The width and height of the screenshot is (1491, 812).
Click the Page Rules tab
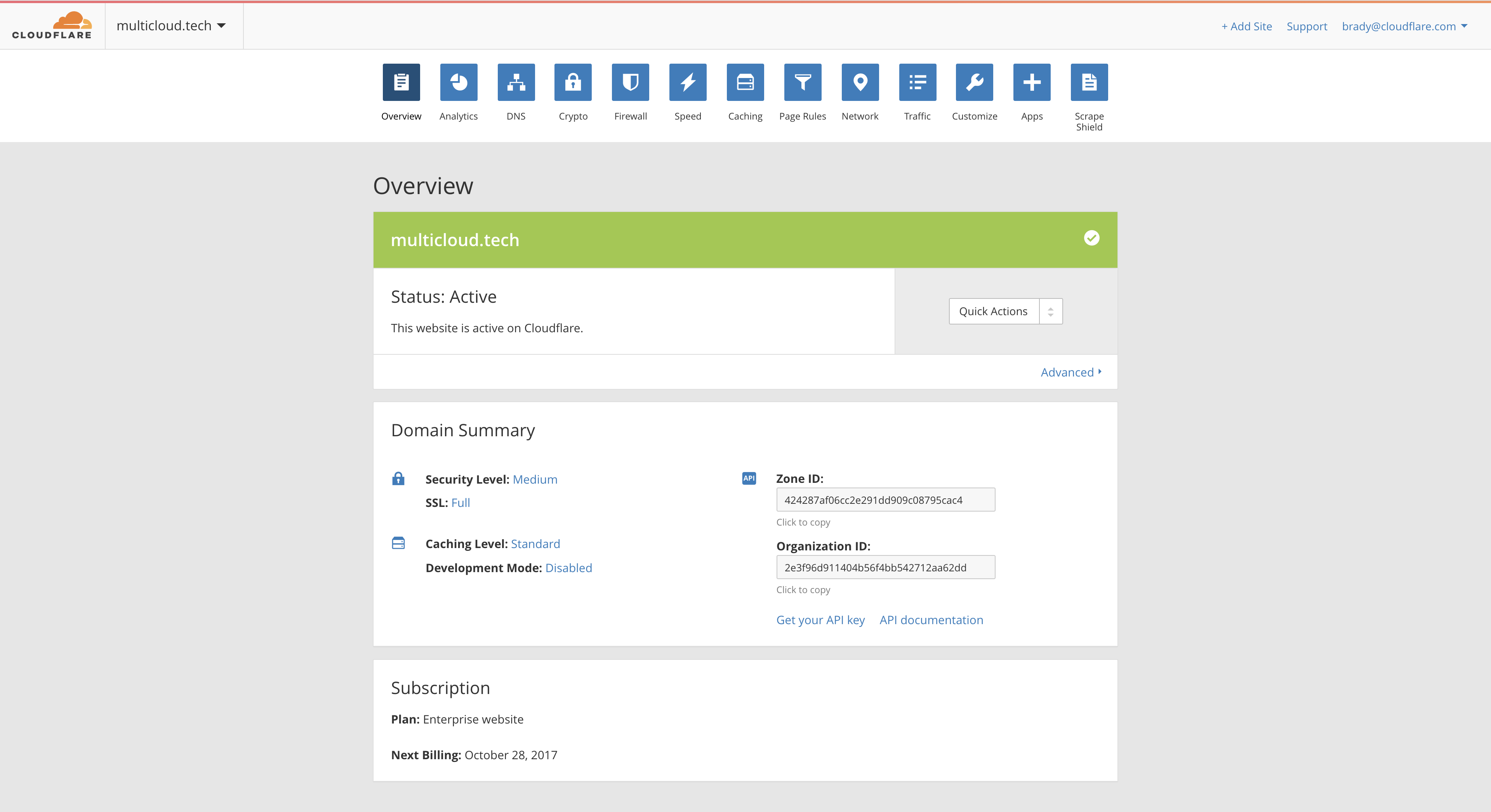click(802, 95)
